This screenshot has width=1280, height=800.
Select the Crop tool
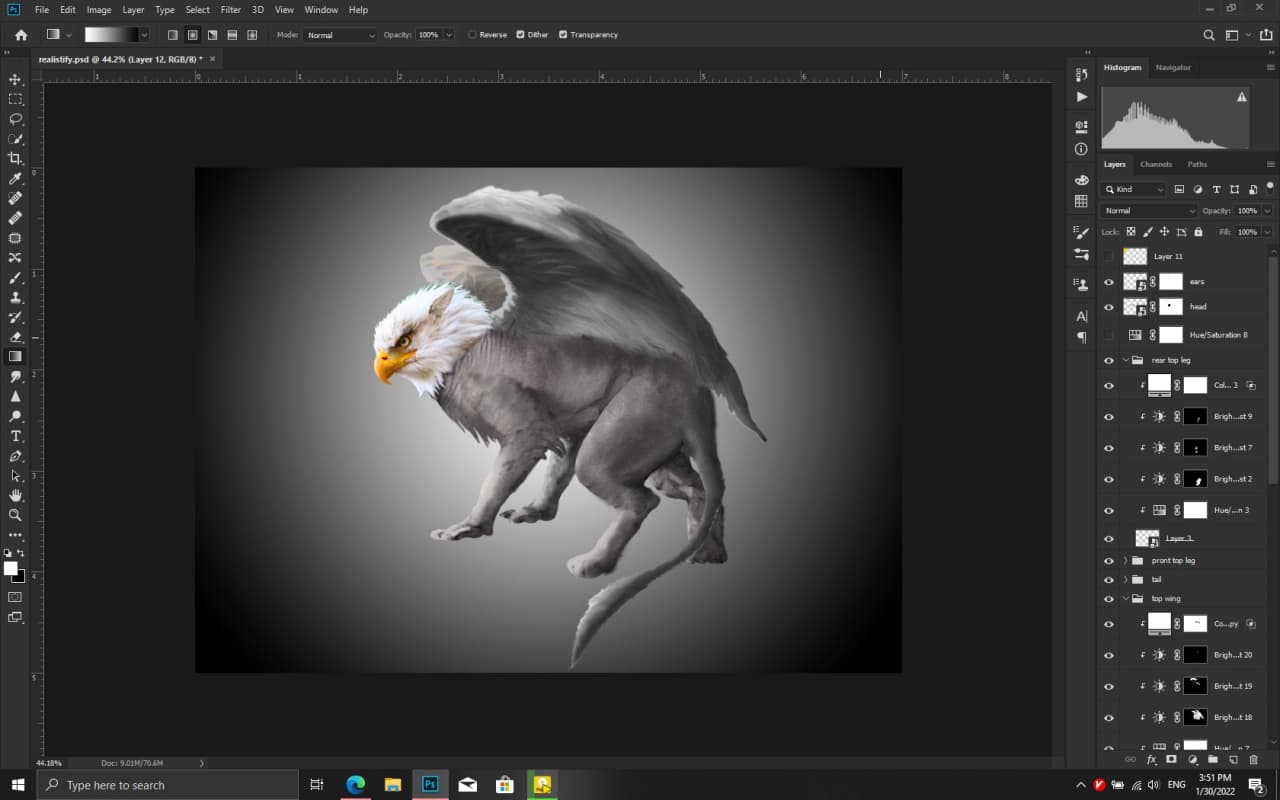tap(15, 159)
